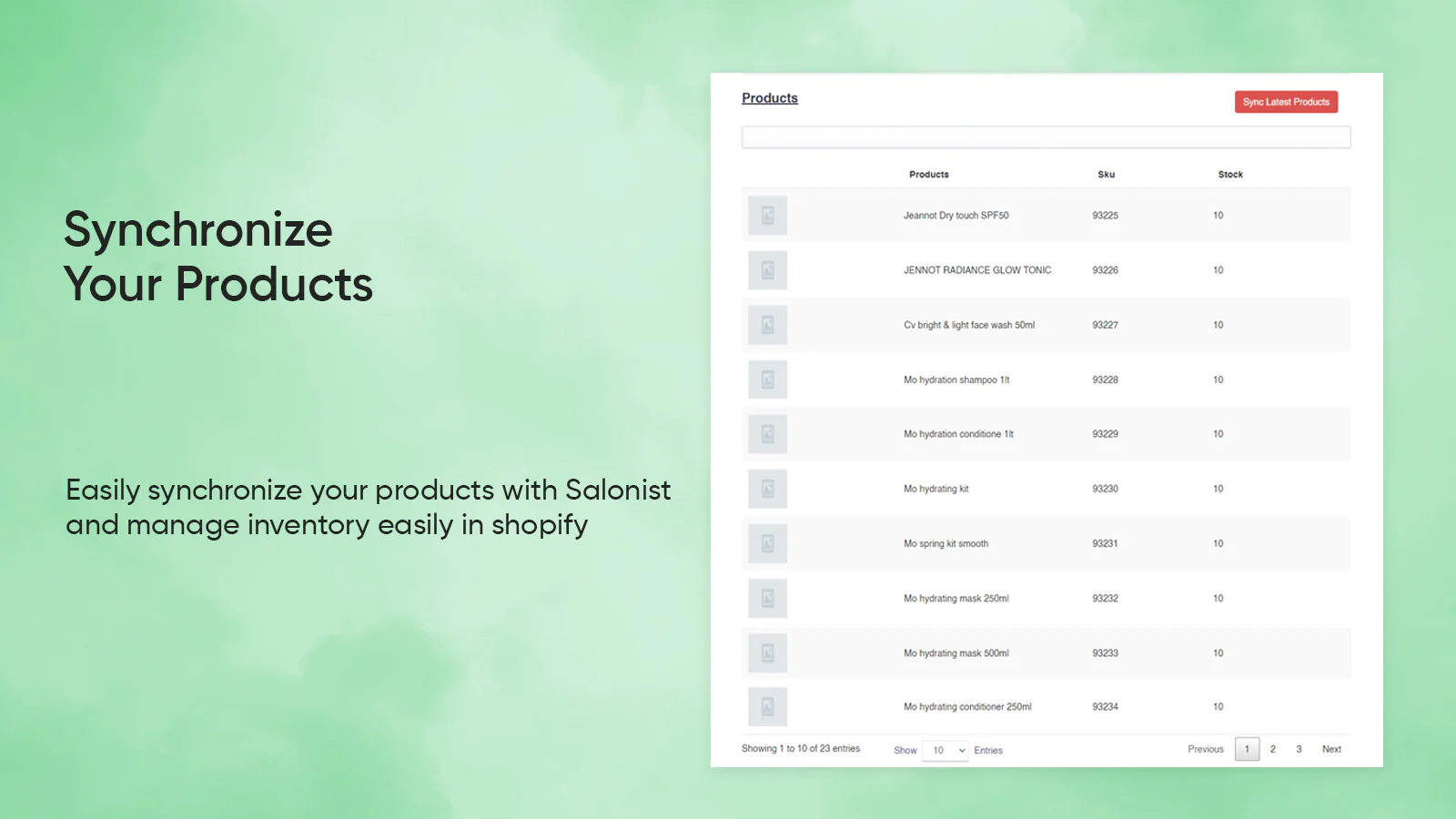Sort table by Stock column header

[1230, 175]
